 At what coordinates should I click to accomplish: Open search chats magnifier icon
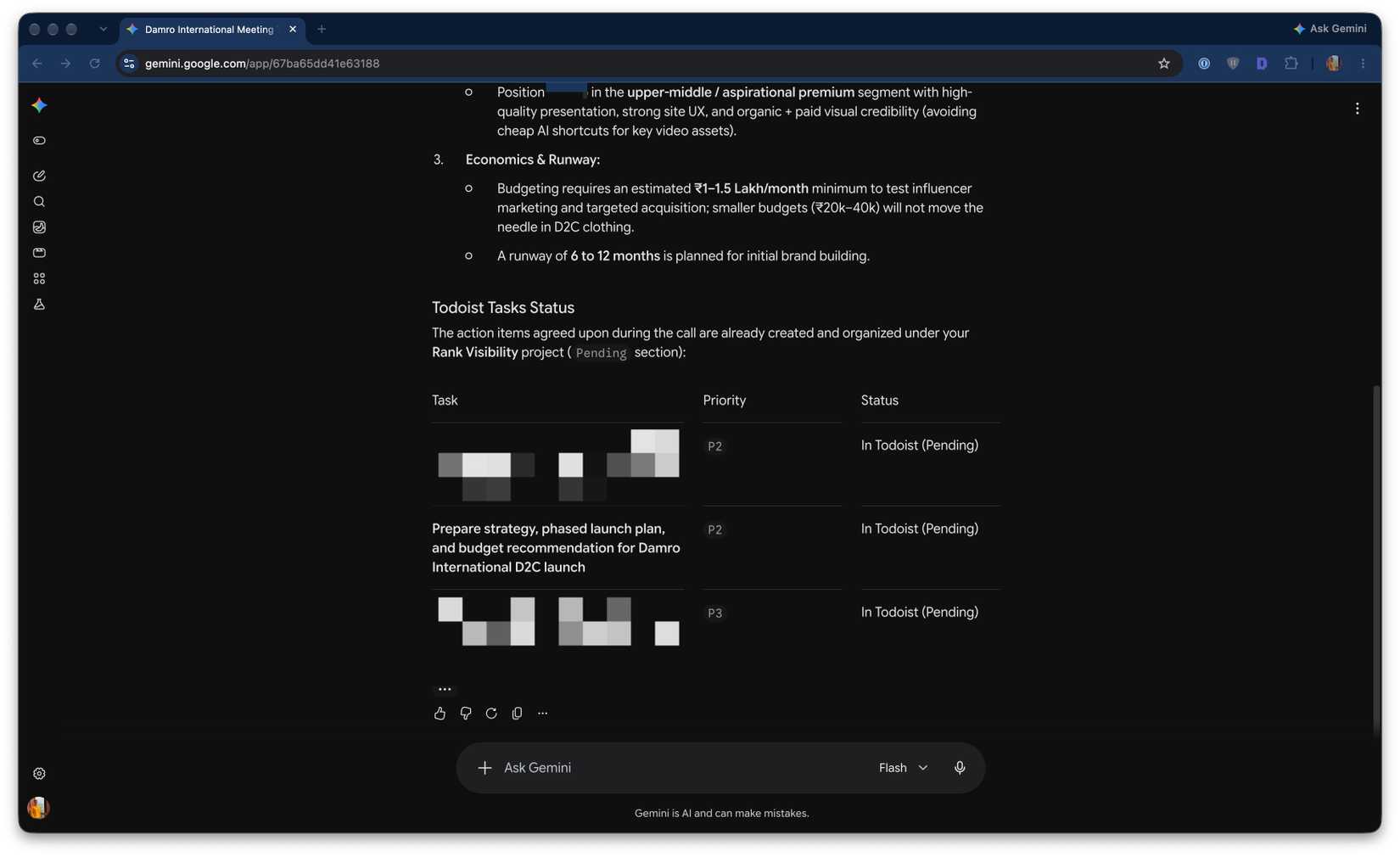tap(39, 202)
